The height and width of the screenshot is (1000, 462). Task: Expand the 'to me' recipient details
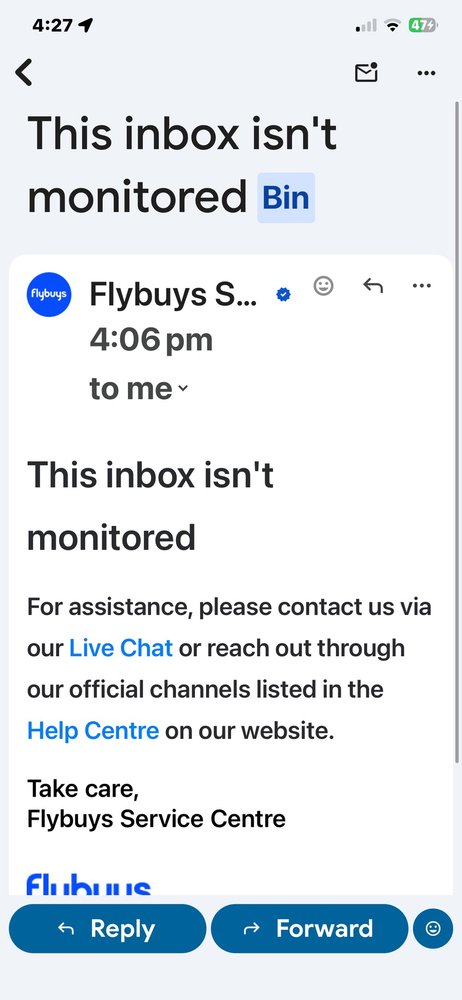[x=138, y=388]
